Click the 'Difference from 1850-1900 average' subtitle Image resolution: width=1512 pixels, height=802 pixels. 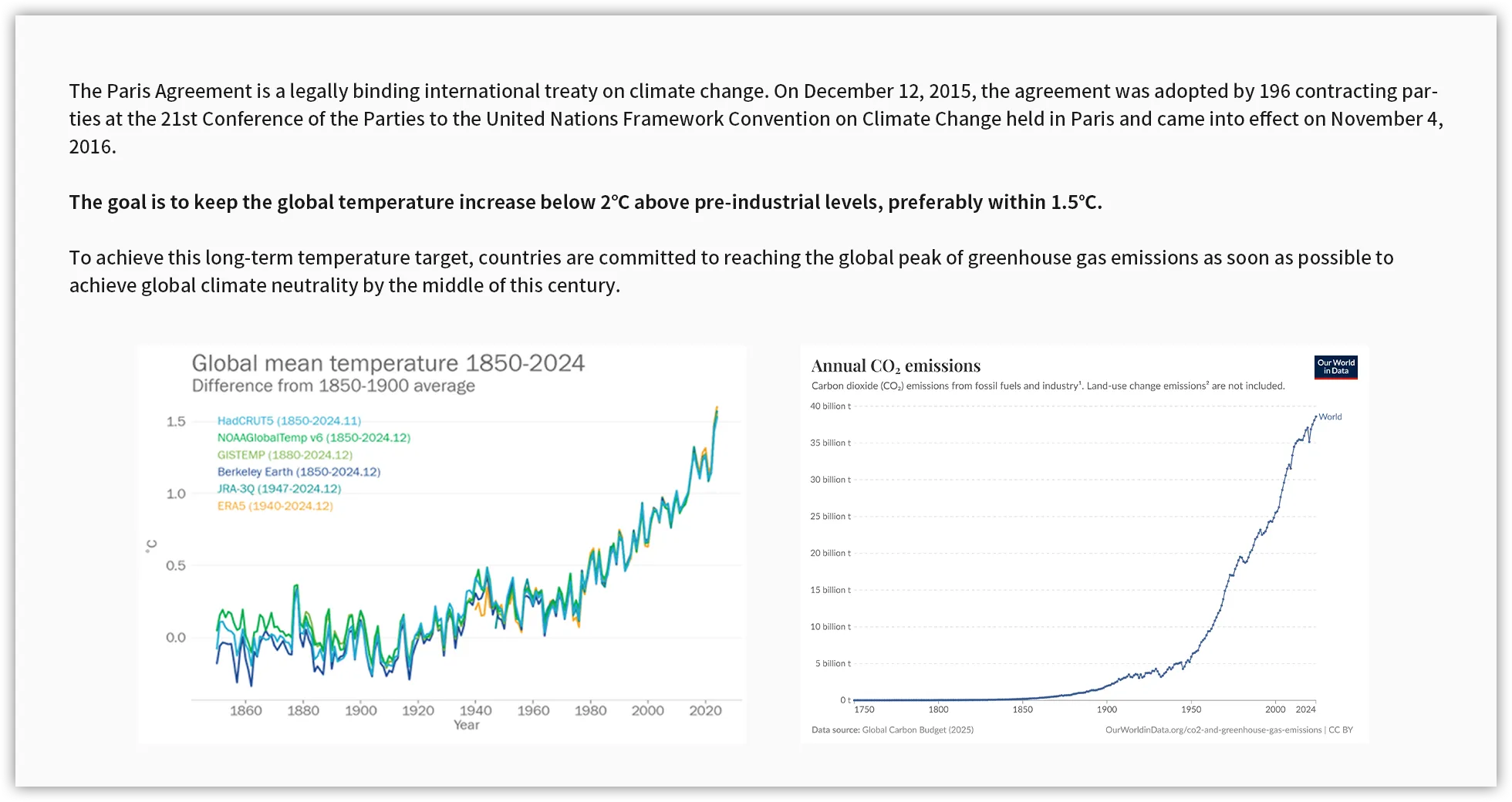333,386
